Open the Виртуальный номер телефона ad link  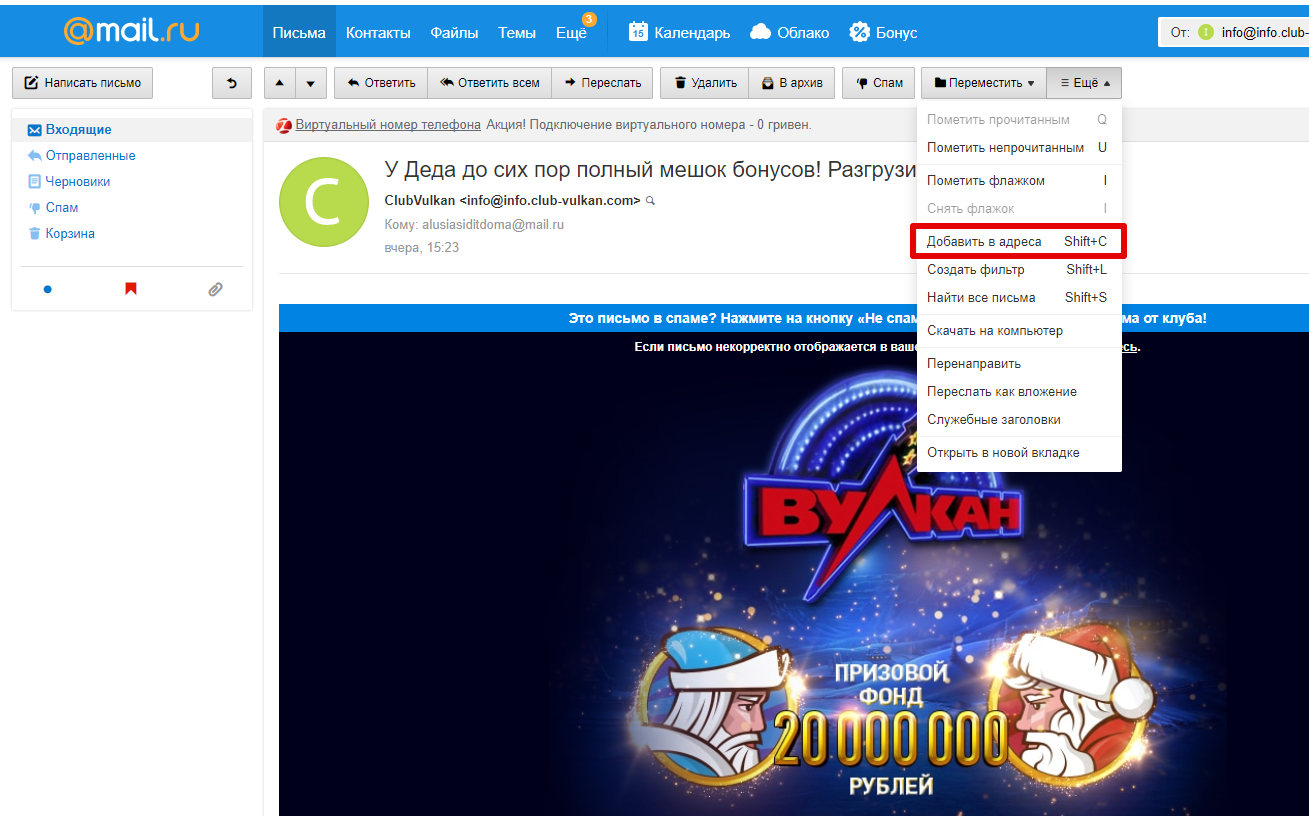[388, 125]
